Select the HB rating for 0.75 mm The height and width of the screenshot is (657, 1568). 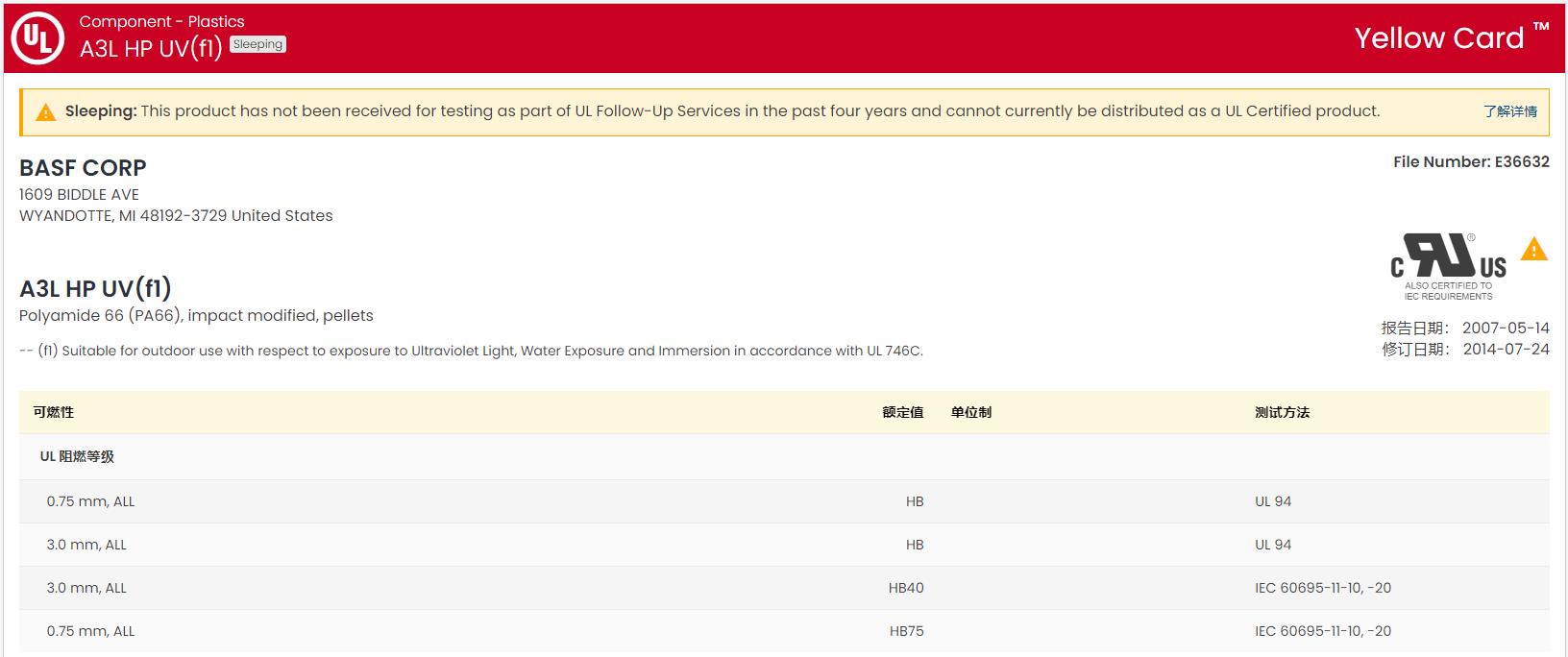[915, 501]
